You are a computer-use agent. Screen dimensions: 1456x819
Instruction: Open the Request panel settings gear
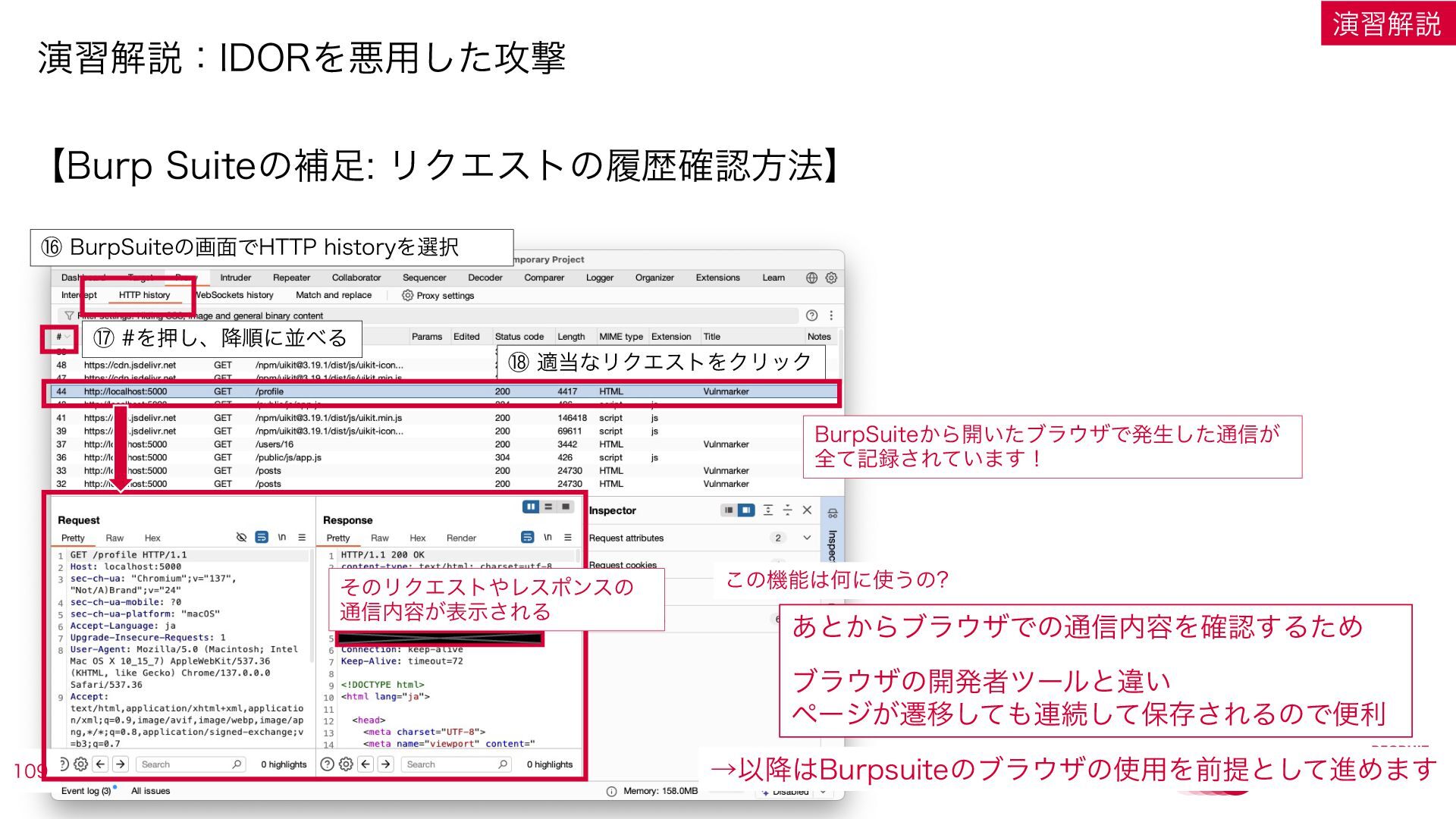81,764
